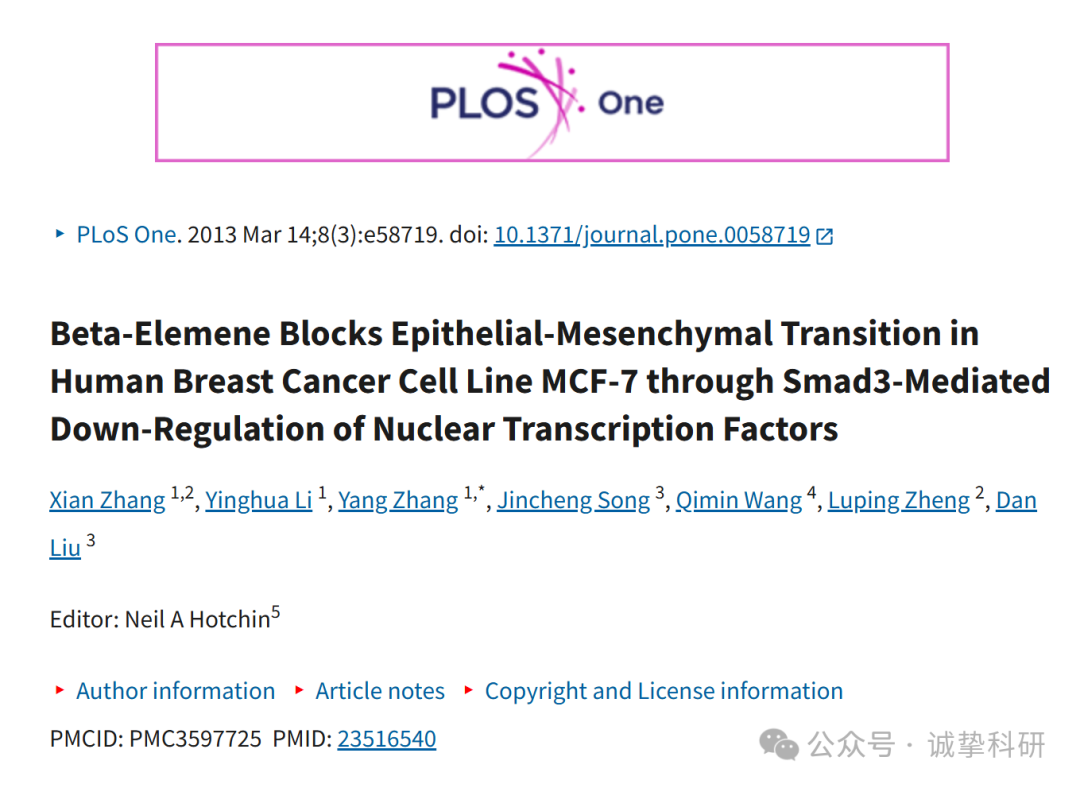Expand the red triangle before Article notes
The image size is (1080, 788).
coord(299,690)
